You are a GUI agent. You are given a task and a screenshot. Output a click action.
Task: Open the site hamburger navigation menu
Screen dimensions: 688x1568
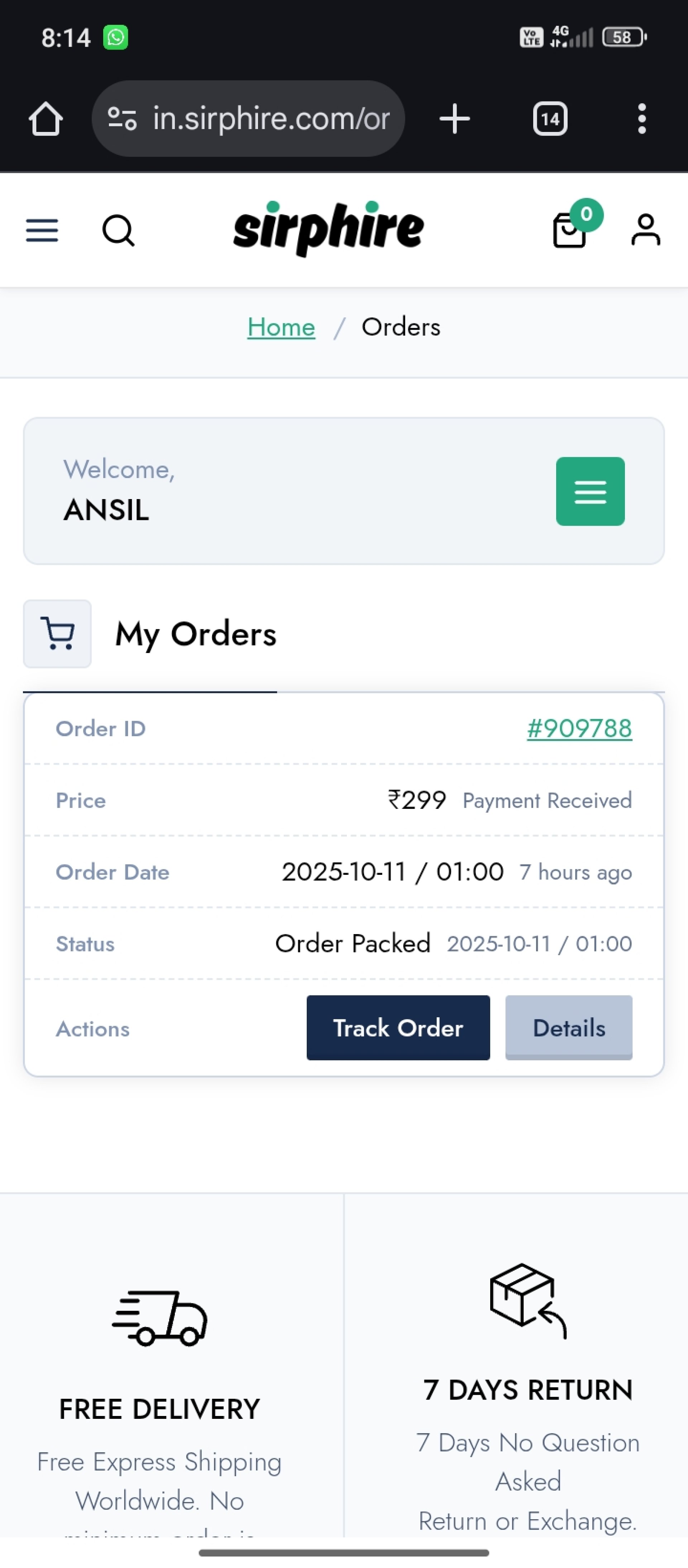click(42, 231)
